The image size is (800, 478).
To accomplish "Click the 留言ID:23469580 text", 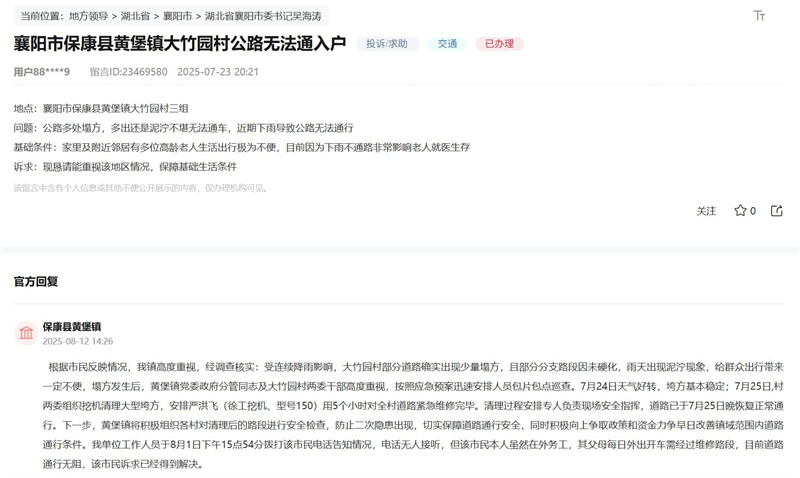I will [129, 72].
